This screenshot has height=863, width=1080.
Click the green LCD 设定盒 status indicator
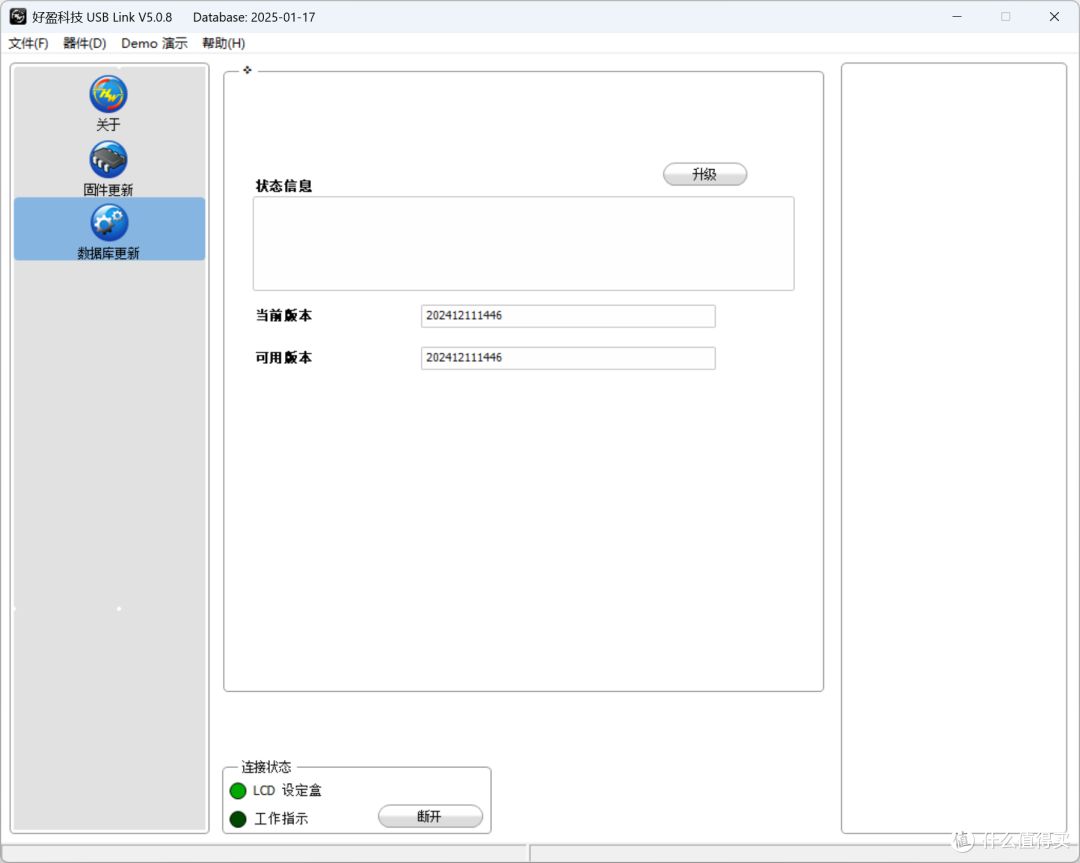point(238,791)
